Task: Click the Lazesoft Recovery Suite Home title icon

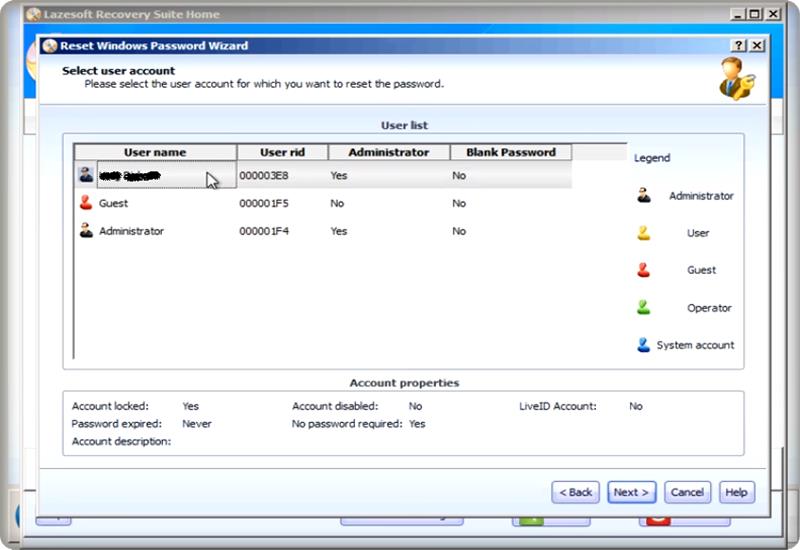Action: 33,14
